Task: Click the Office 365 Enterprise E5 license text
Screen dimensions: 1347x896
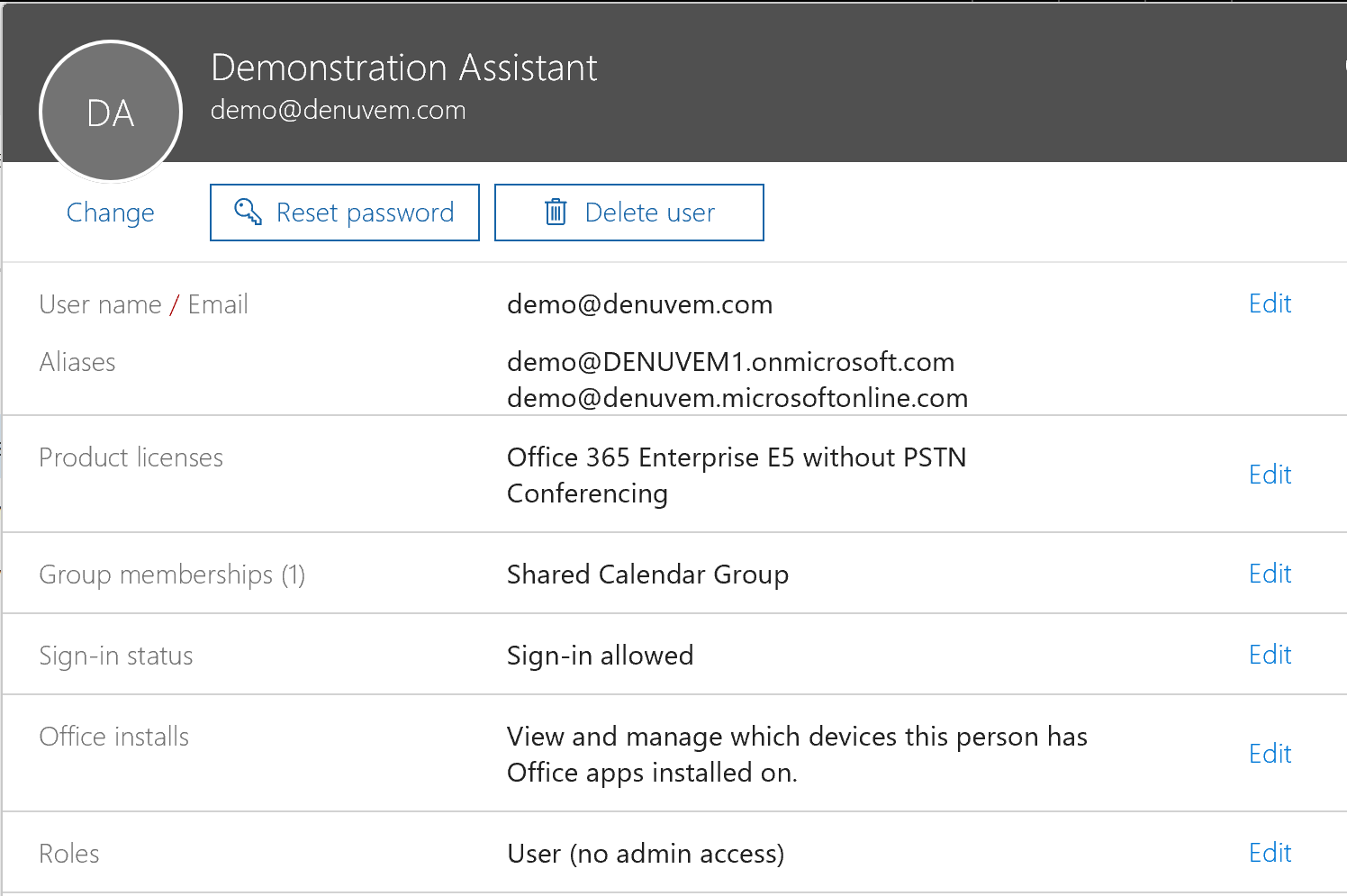Action: (737, 475)
